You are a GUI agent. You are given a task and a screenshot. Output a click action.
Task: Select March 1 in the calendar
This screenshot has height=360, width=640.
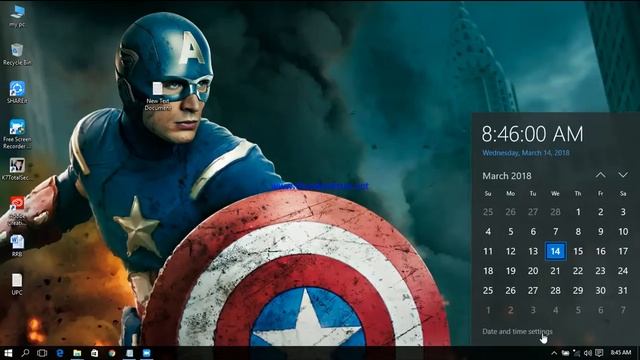578,212
